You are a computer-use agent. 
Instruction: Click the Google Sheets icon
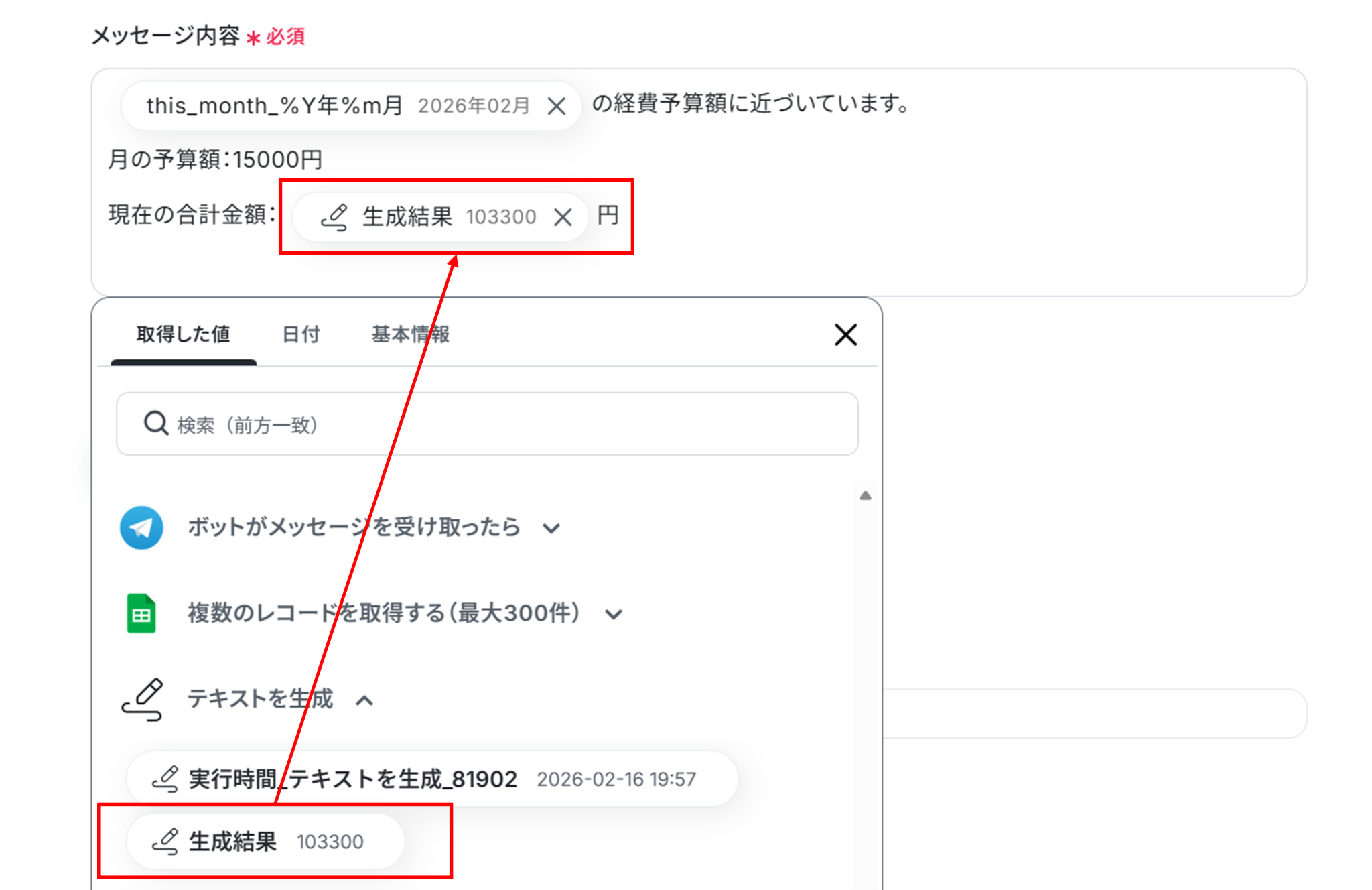click(141, 613)
